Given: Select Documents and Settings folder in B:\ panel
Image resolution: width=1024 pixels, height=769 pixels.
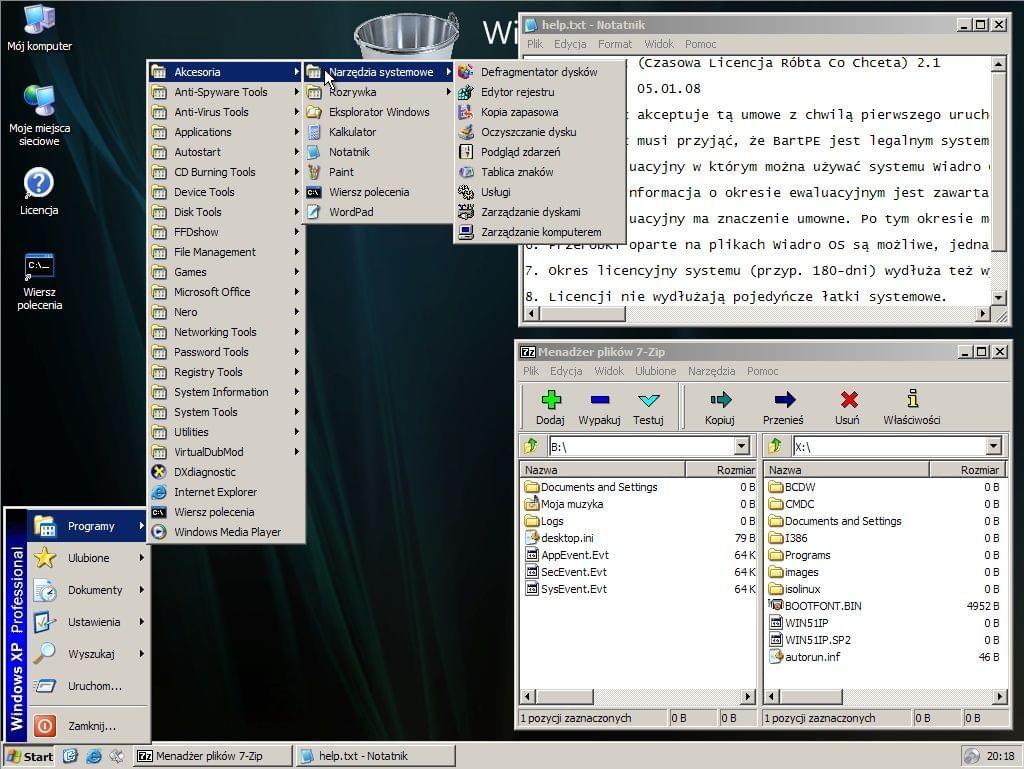Looking at the screenshot, I should (591, 487).
